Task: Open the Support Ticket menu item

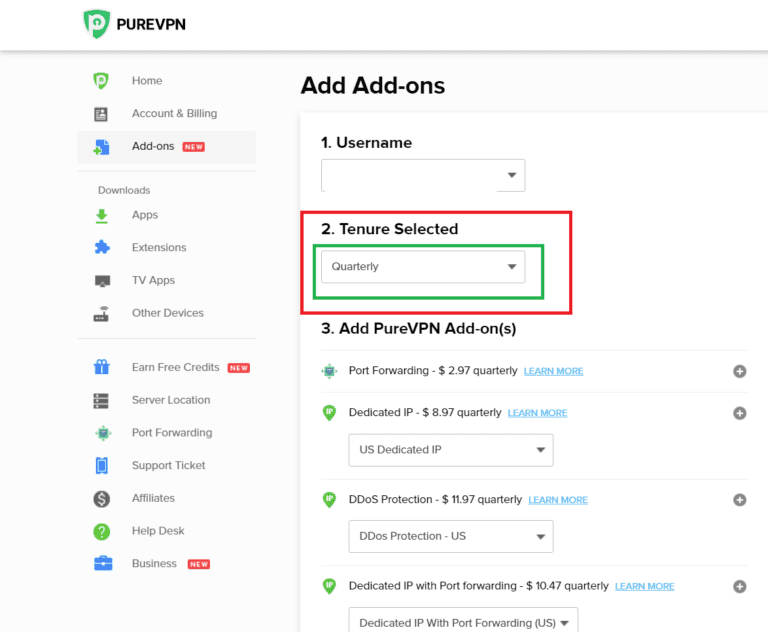Action: pos(168,466)
